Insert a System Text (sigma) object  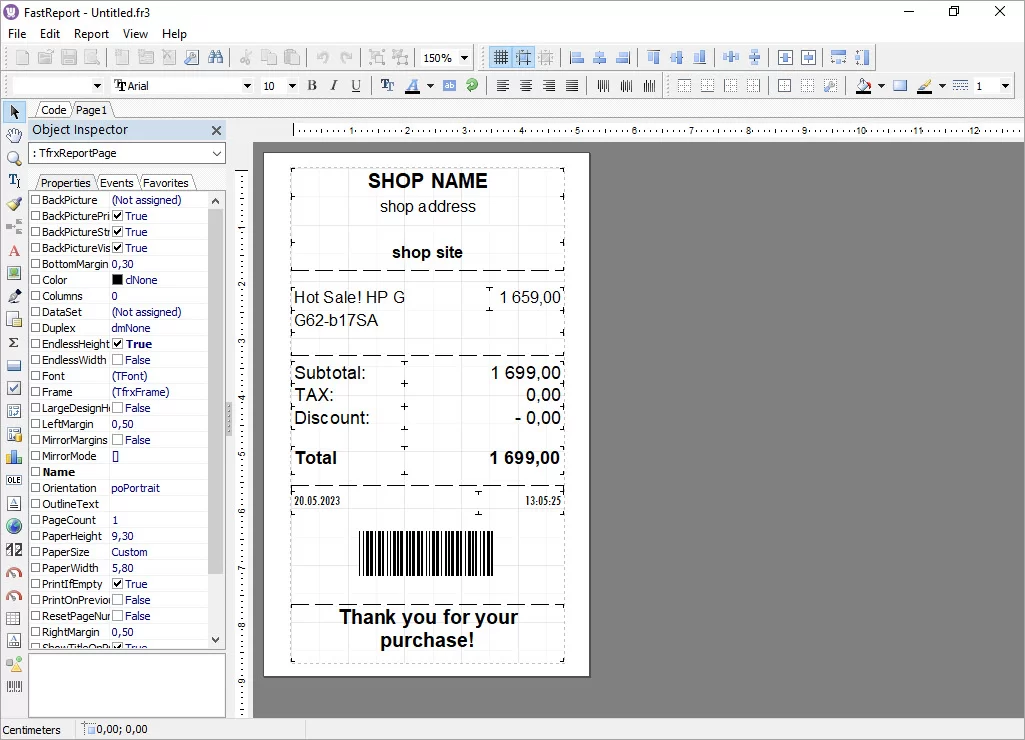point(13,342)
